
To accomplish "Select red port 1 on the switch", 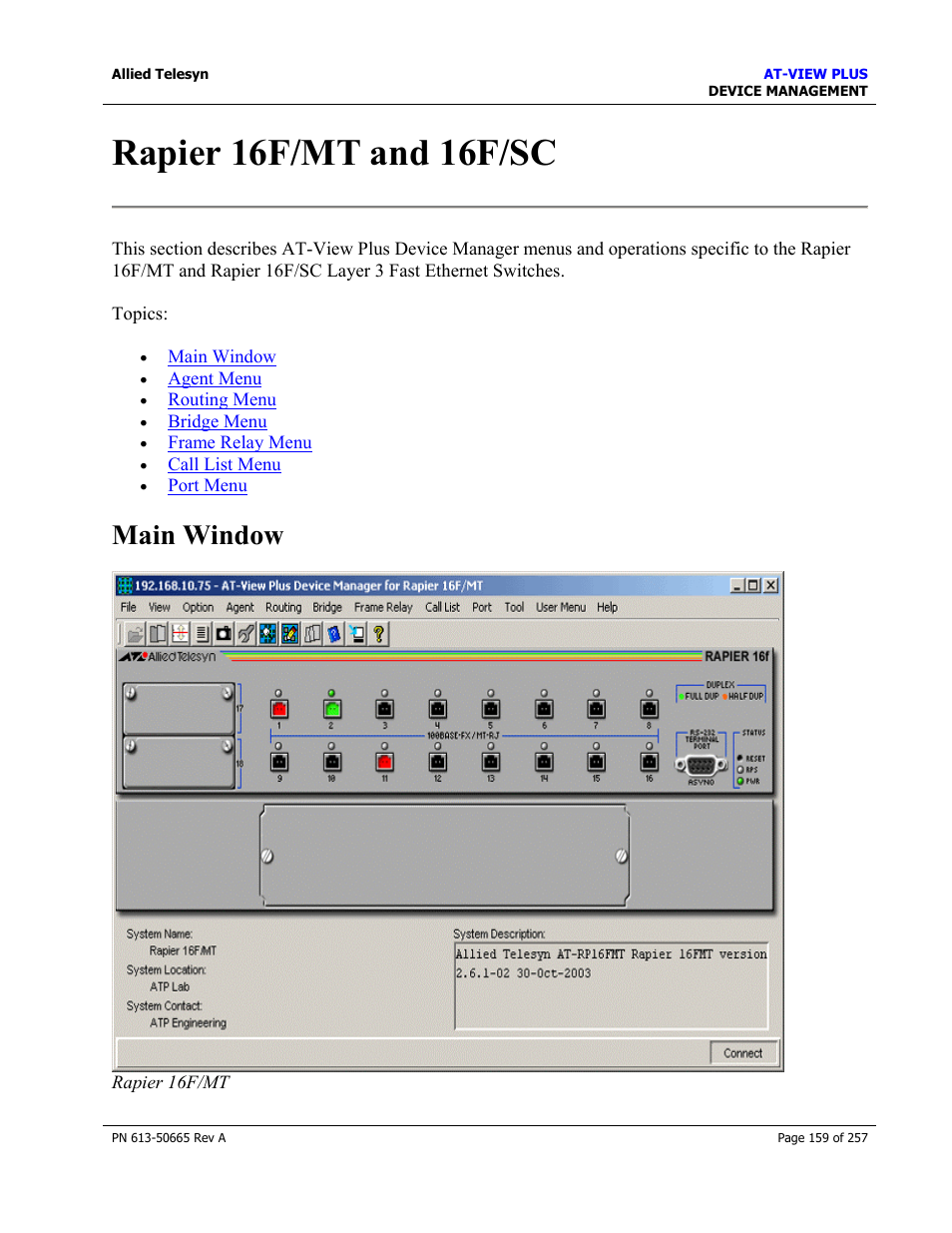I will click(x=278, y=709).
